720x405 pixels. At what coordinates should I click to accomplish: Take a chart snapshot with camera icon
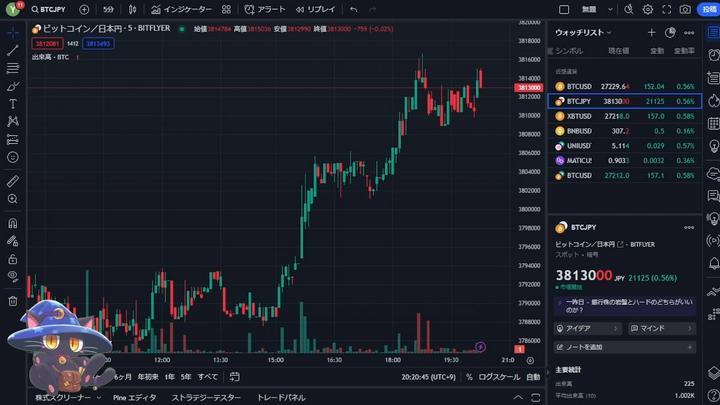685,9
